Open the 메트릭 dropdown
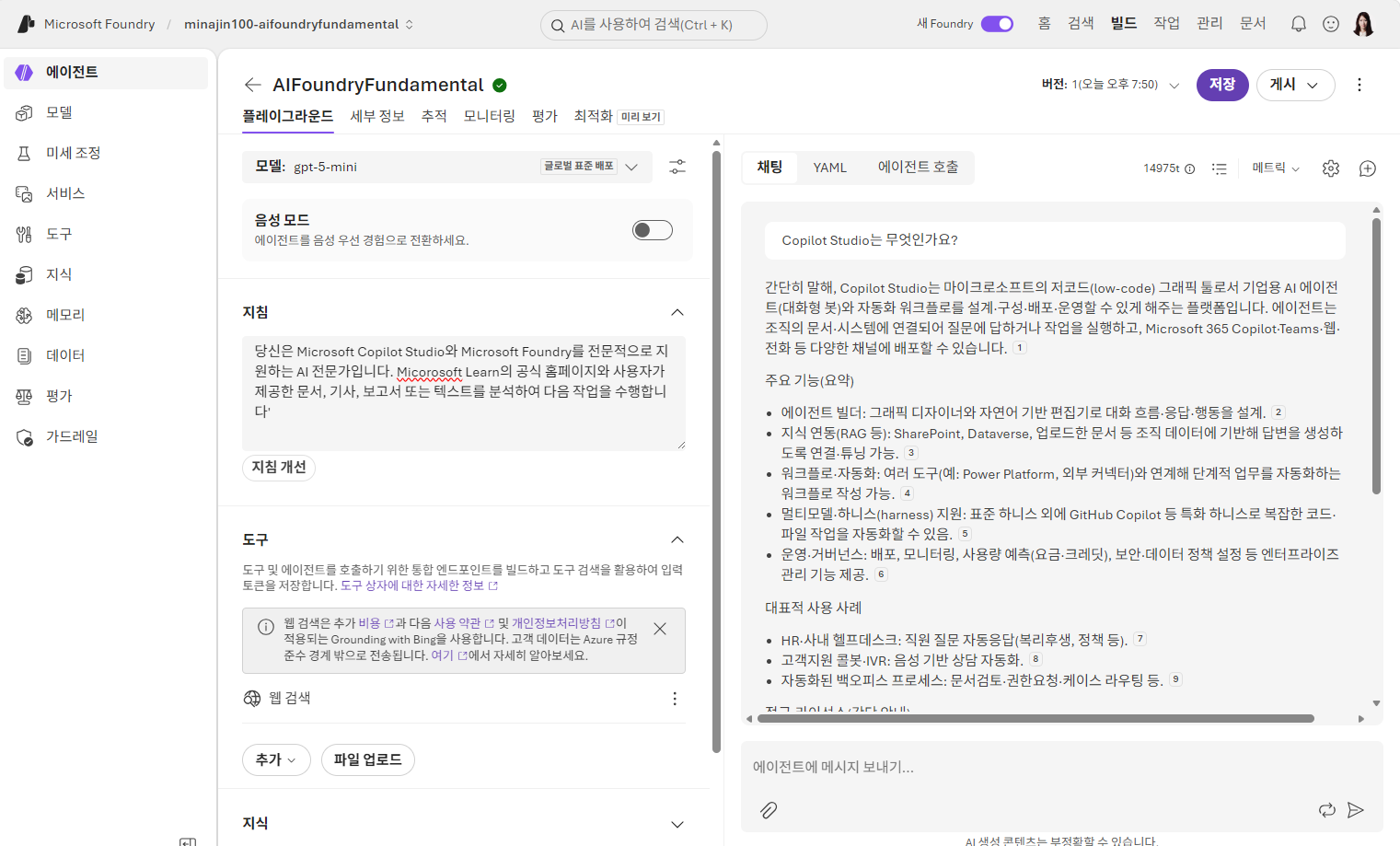Image resolution: width=1400 pixels, height=846 pixels. coord(1276,168)
